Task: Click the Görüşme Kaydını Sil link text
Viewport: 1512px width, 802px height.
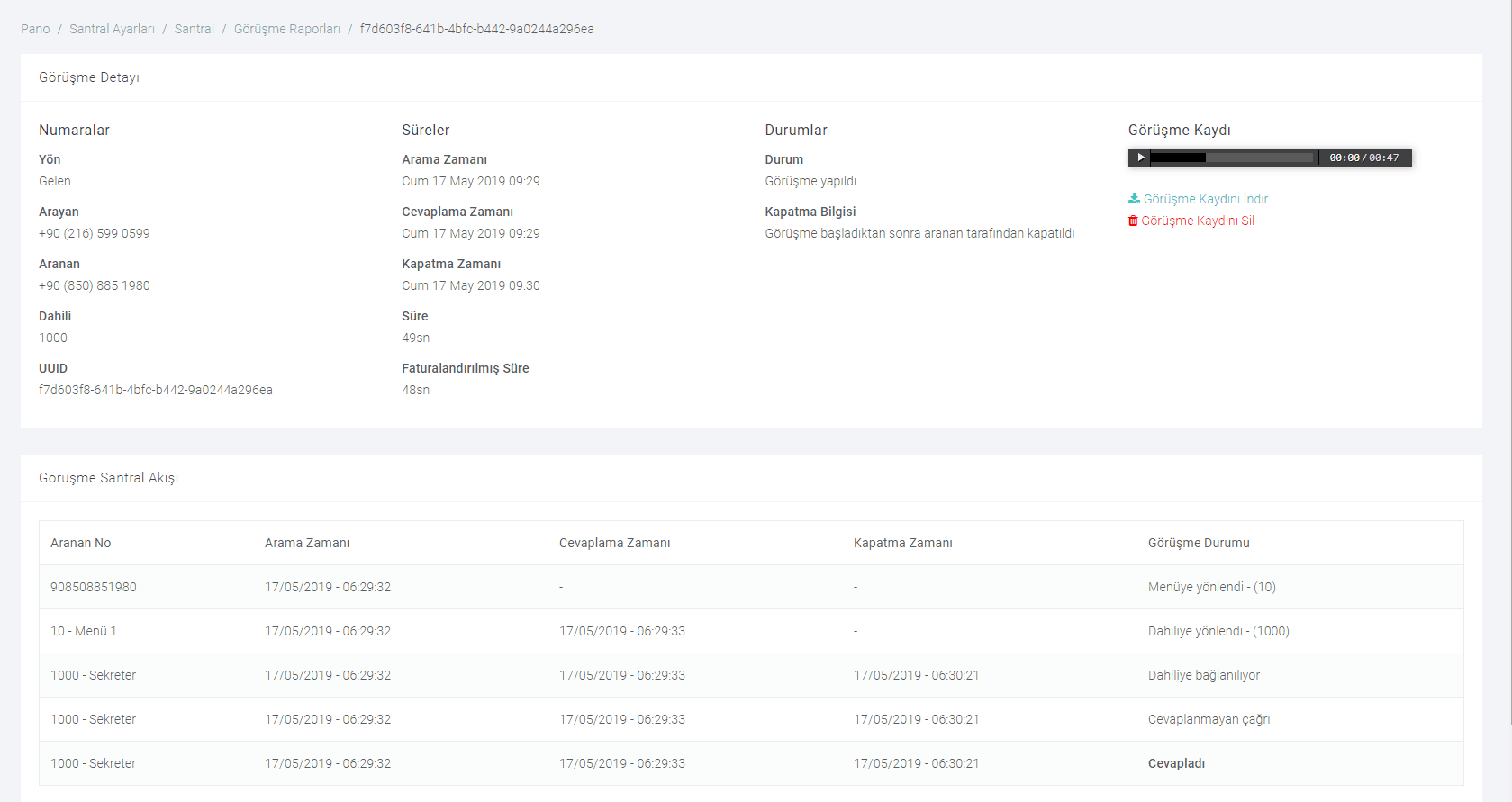Action: click(x=1197, y=221)
